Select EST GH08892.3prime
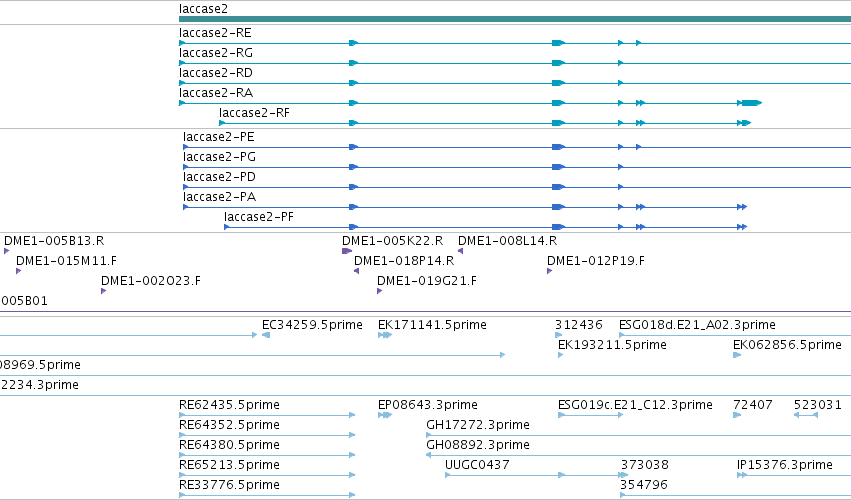The height and width of the screenshot is (500, 851). click(478, 445)
